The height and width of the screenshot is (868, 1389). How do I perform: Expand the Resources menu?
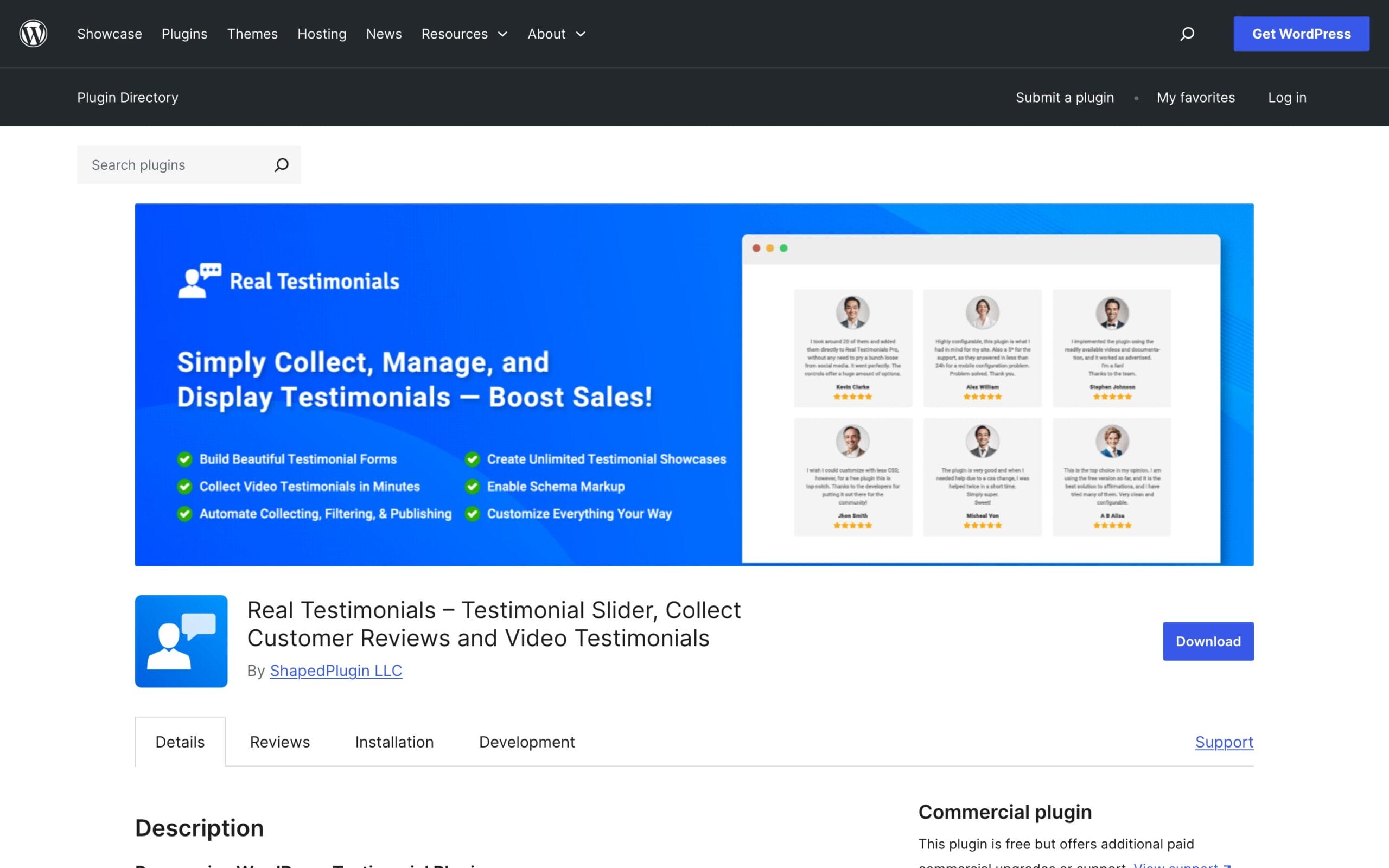464,34
